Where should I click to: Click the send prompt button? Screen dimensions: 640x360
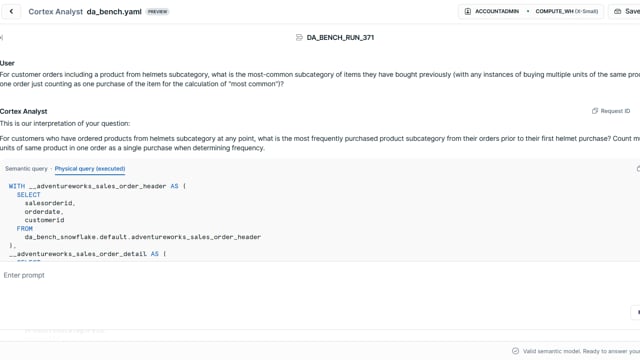[637, 312]
